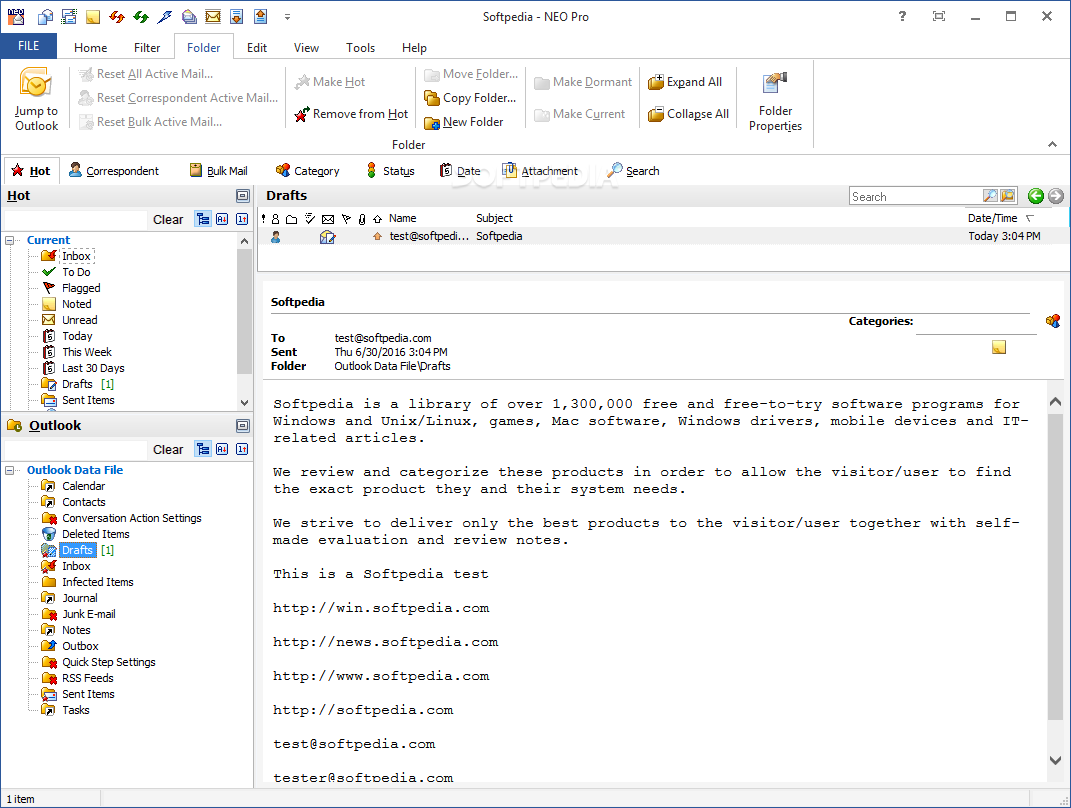Click message body scroll down arrow
The width and height of the screenshot is (1071, 808).
1055,760
